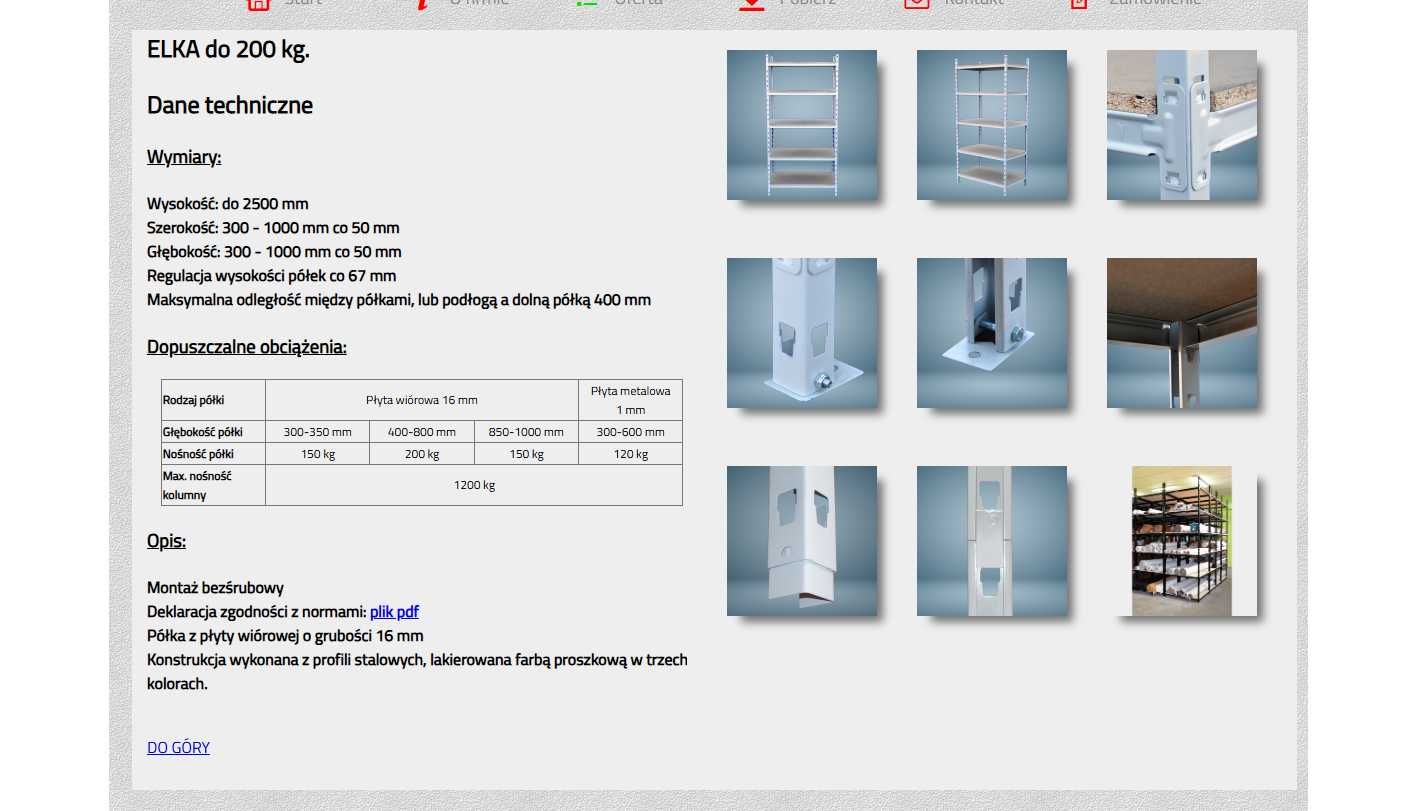Click the 'Montaż bezśrubowy' line
Screen dimensions: 1416x811
pyautogui.click(x=215, y=588)
